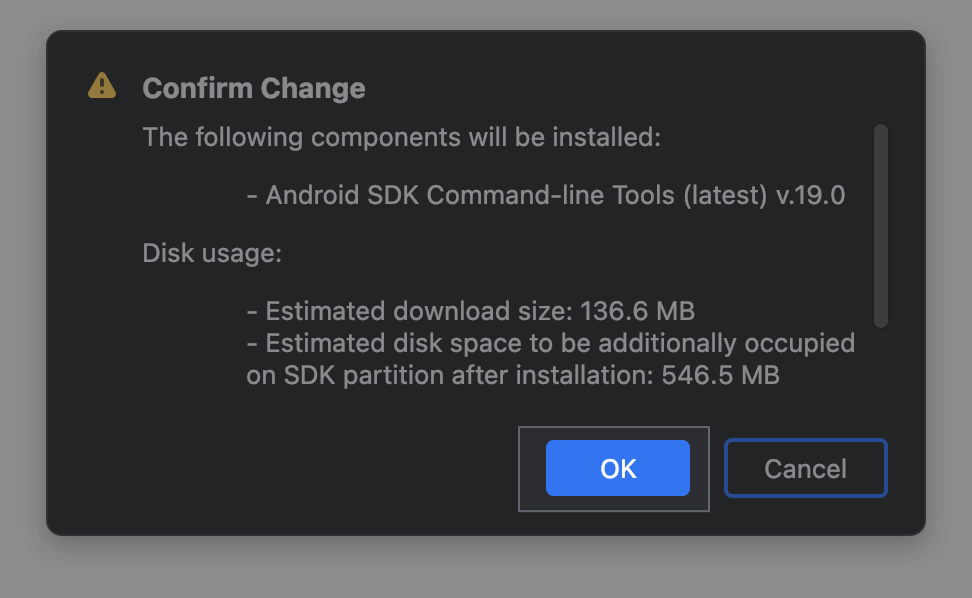The image size is (972, 598).
Task: Click the 'Android SDK' words in component line
Action: [x=342, y=195]
